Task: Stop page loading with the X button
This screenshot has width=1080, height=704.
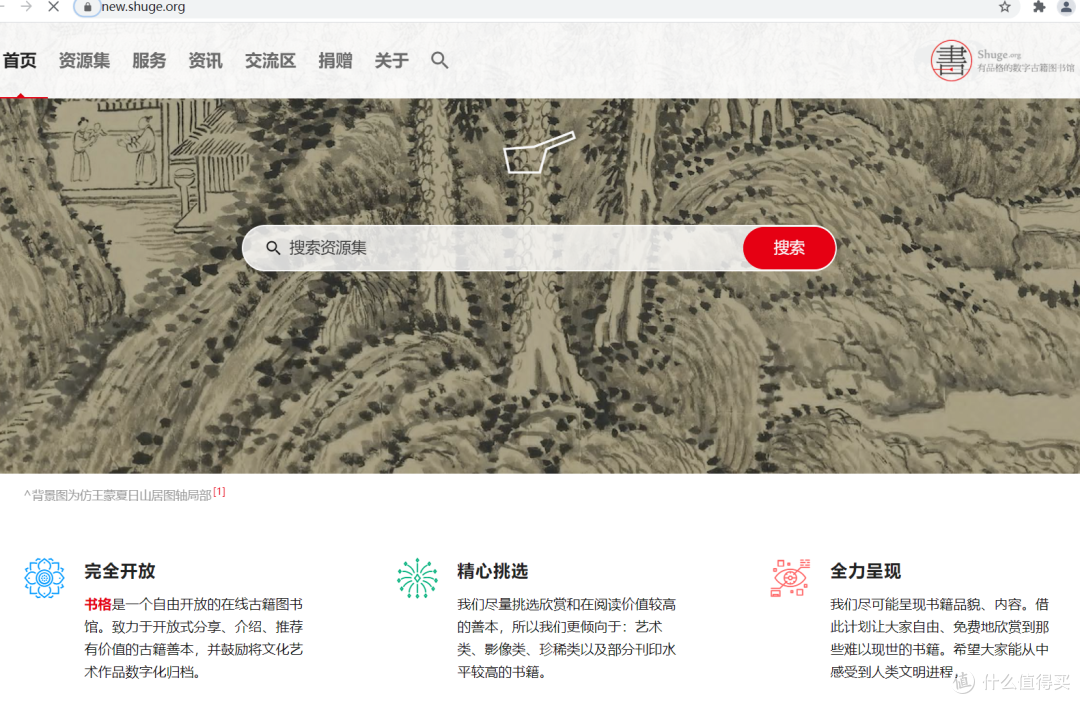Action: [x=54, y=7]
